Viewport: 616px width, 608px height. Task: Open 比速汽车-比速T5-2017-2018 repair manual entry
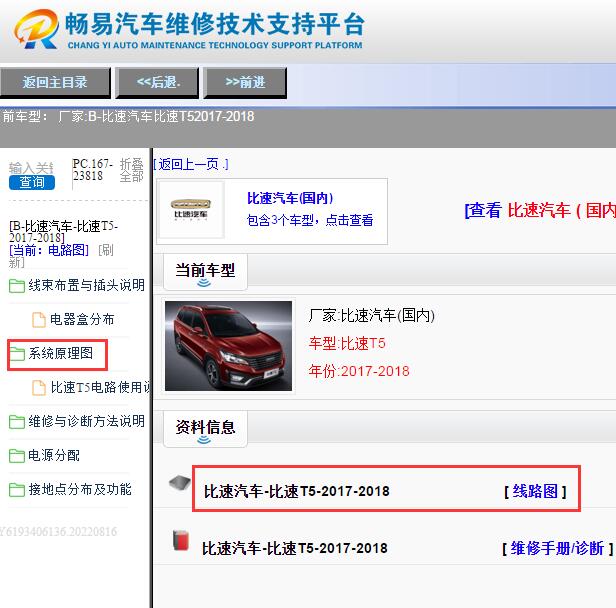(x=295, y=548)
